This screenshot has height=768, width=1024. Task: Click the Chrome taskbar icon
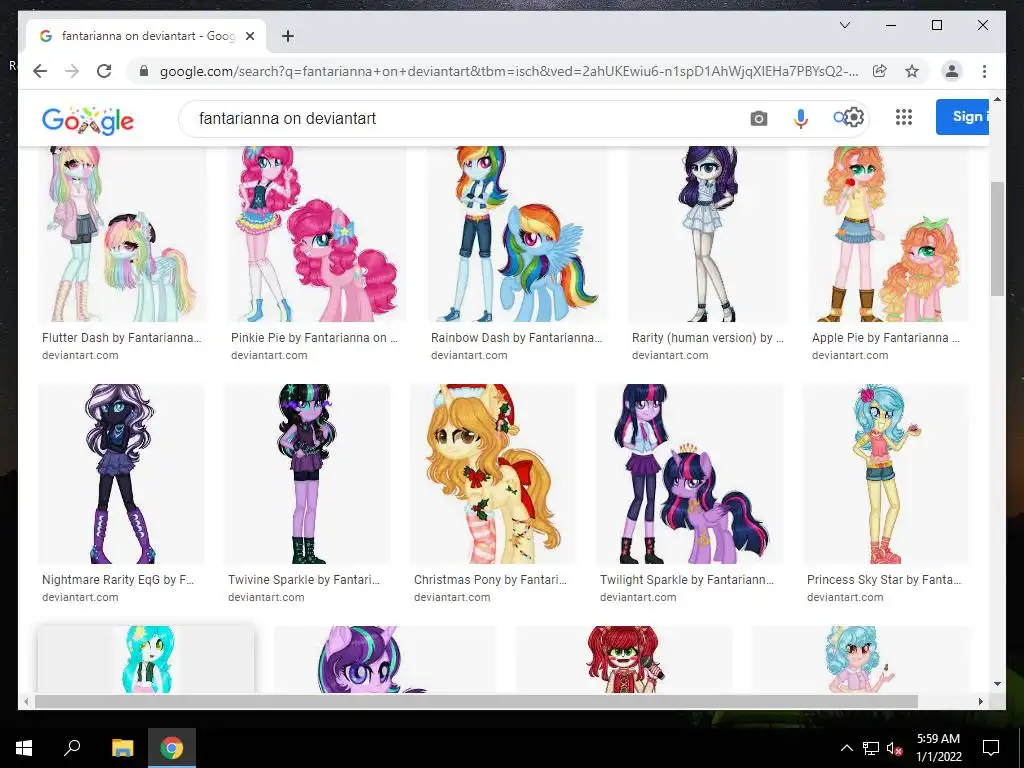172,748
